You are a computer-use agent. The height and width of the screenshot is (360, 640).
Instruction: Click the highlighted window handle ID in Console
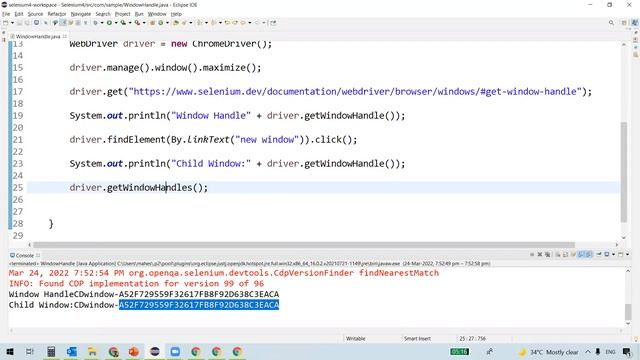click(x=199, y=305)
